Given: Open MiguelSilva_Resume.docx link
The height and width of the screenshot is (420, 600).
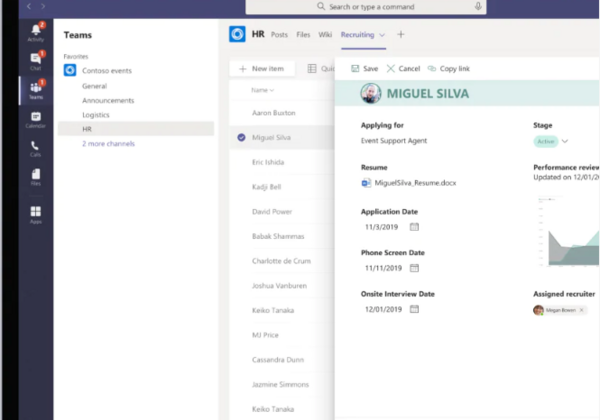Looking at the screenshot, I should coord(415,183).
